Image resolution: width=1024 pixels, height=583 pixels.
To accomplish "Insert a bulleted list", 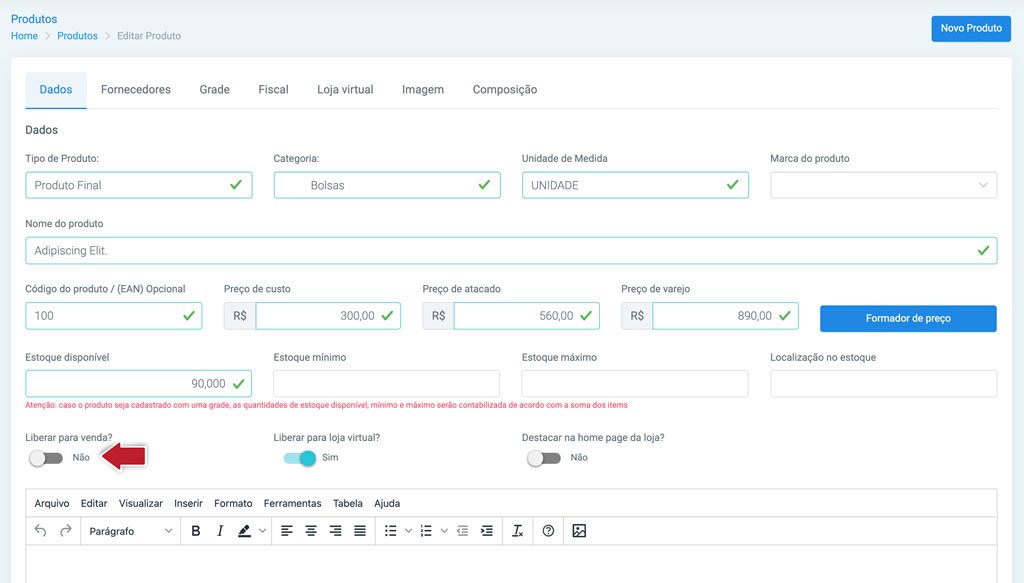I will pos(391,531).
